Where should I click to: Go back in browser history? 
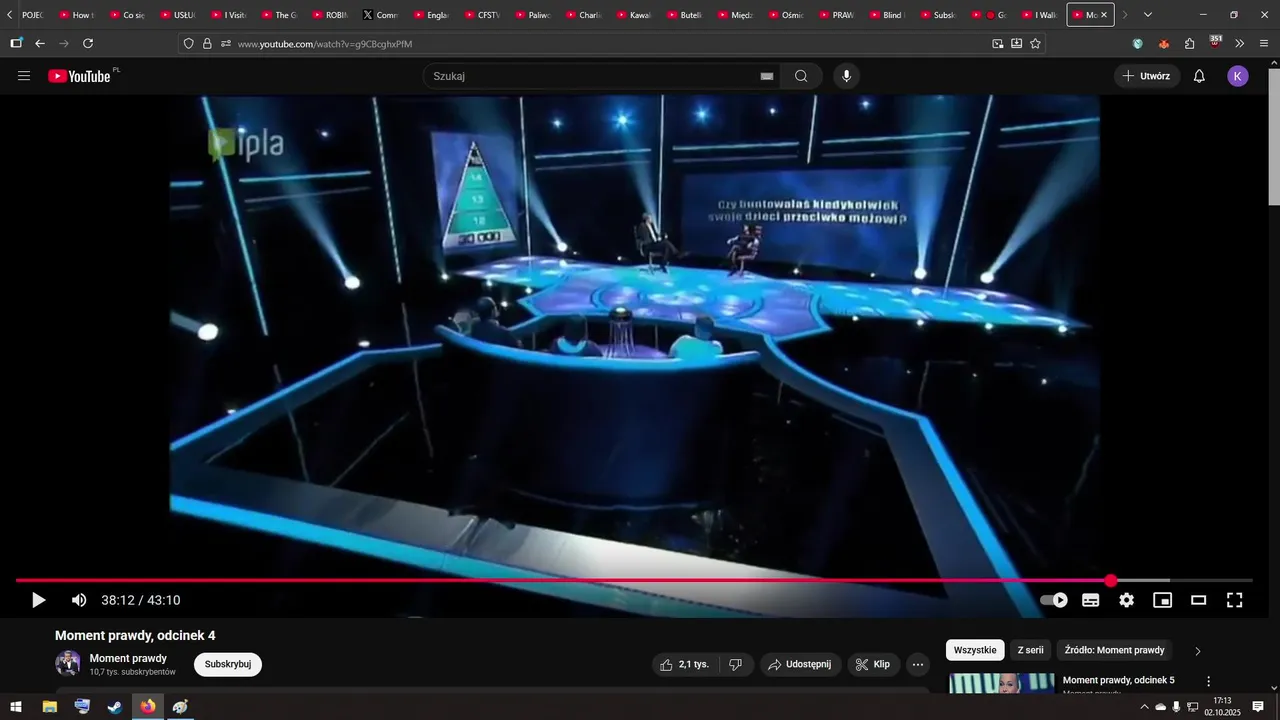point(40,44)
